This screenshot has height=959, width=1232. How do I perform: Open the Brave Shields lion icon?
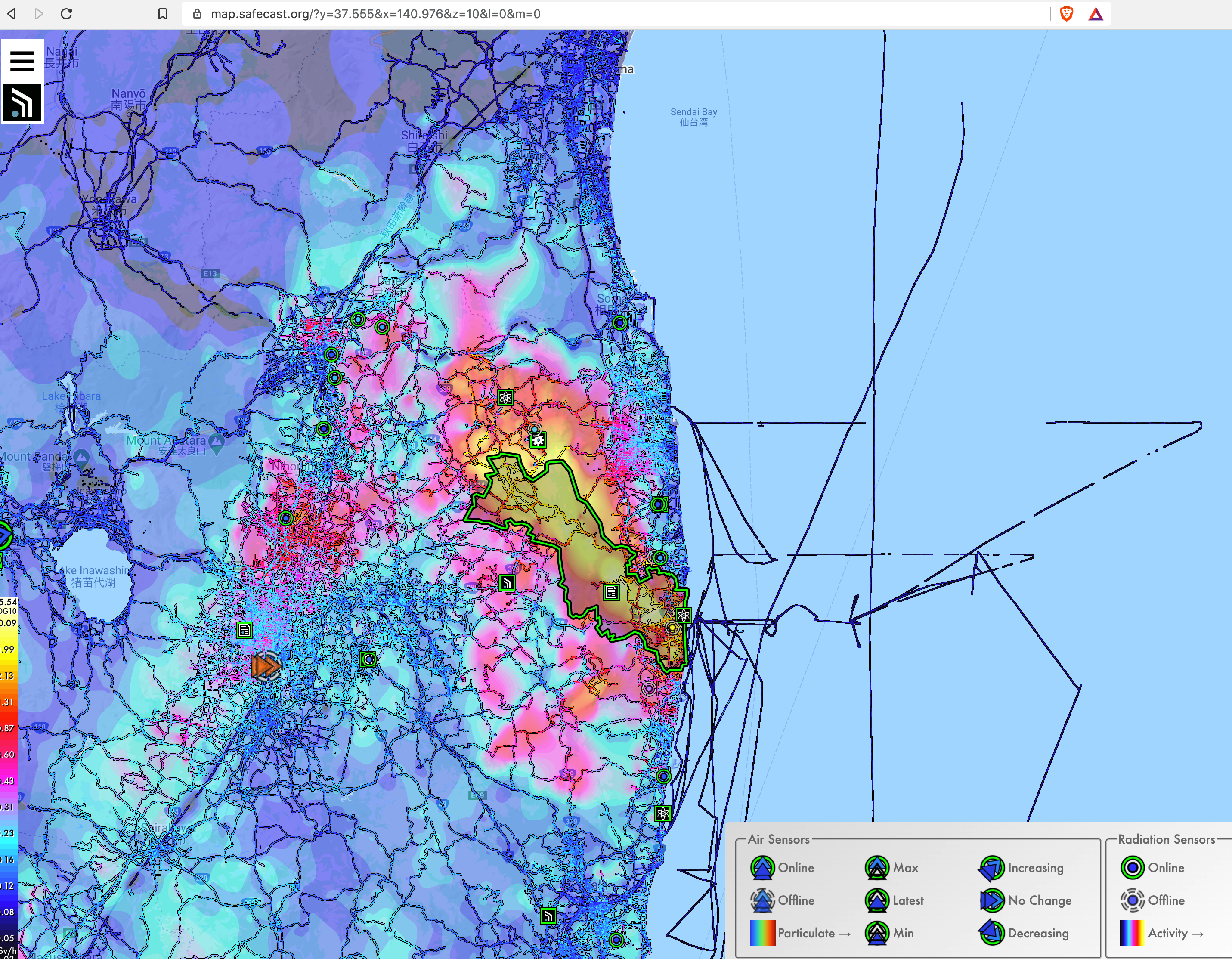tap(1066, 13)
